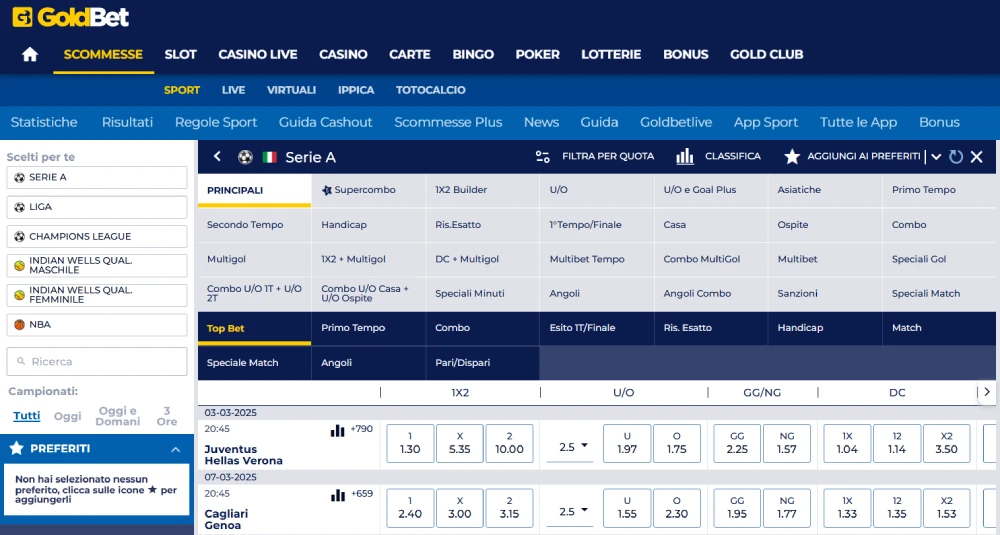Viewport: 1000px width, 535px height.
Task: Open the Statistiche link
Action: tap(44, 122)
